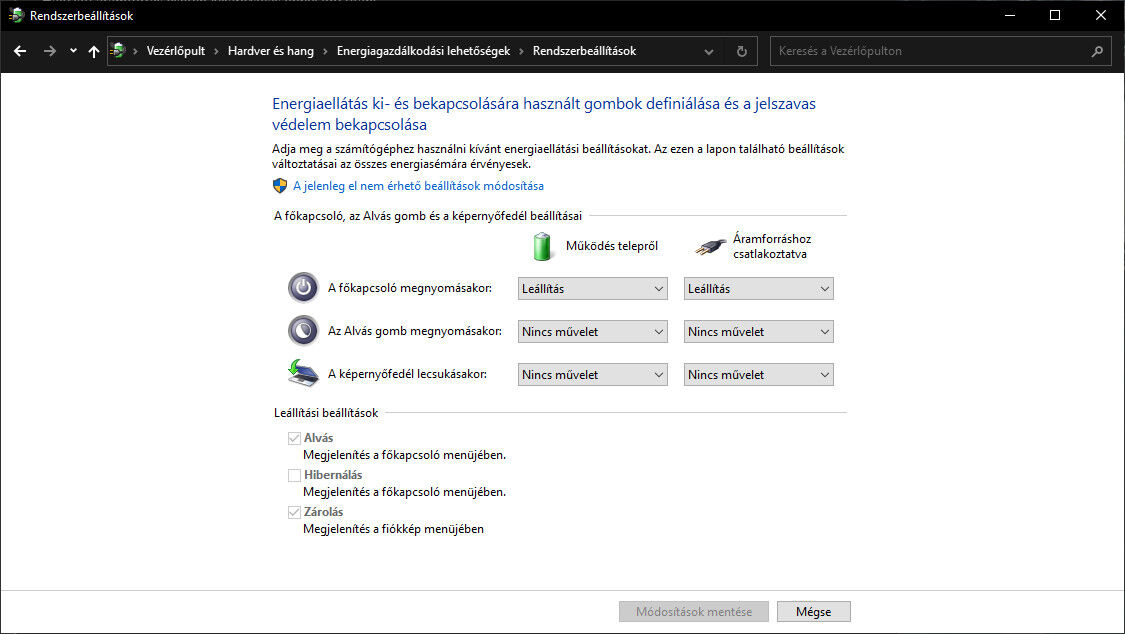The height and width of the screenshot is (634, 1125).
Task: Click the A főkapcsoló megnyomásakor label
Action: pyautogui.click(x=410, y=288)
